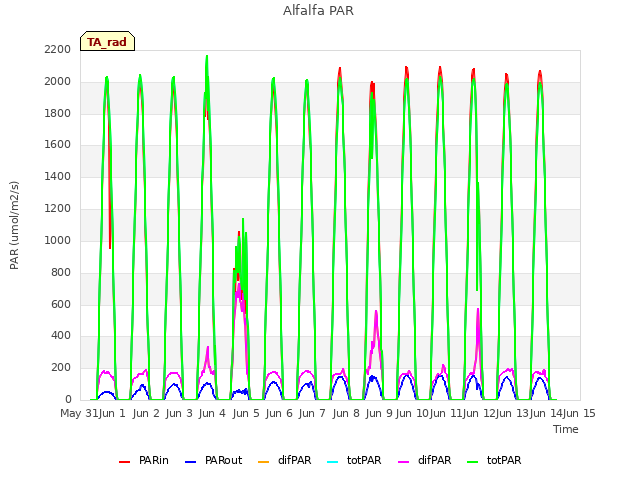Click the magenta-marked difPAR legend label
Screen dimensions: 640x480
pos(435,460)
